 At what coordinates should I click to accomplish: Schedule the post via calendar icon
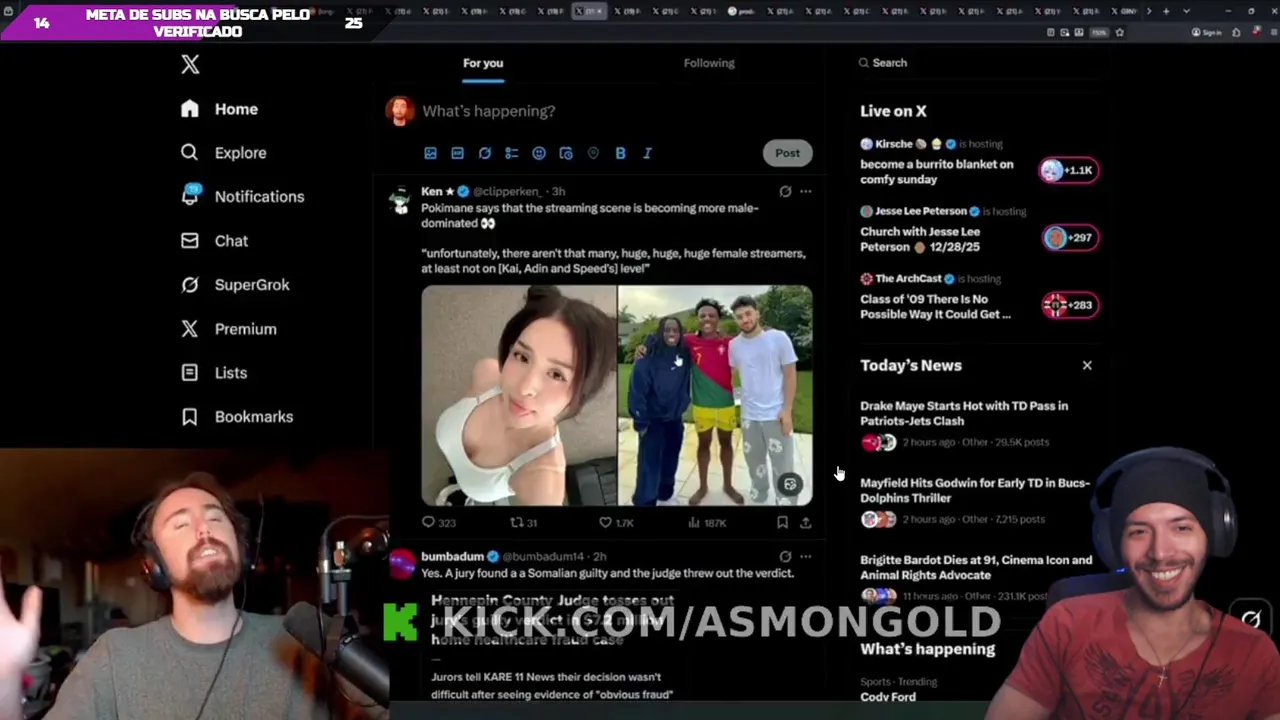pyautogui.click(x=566, y=153)
